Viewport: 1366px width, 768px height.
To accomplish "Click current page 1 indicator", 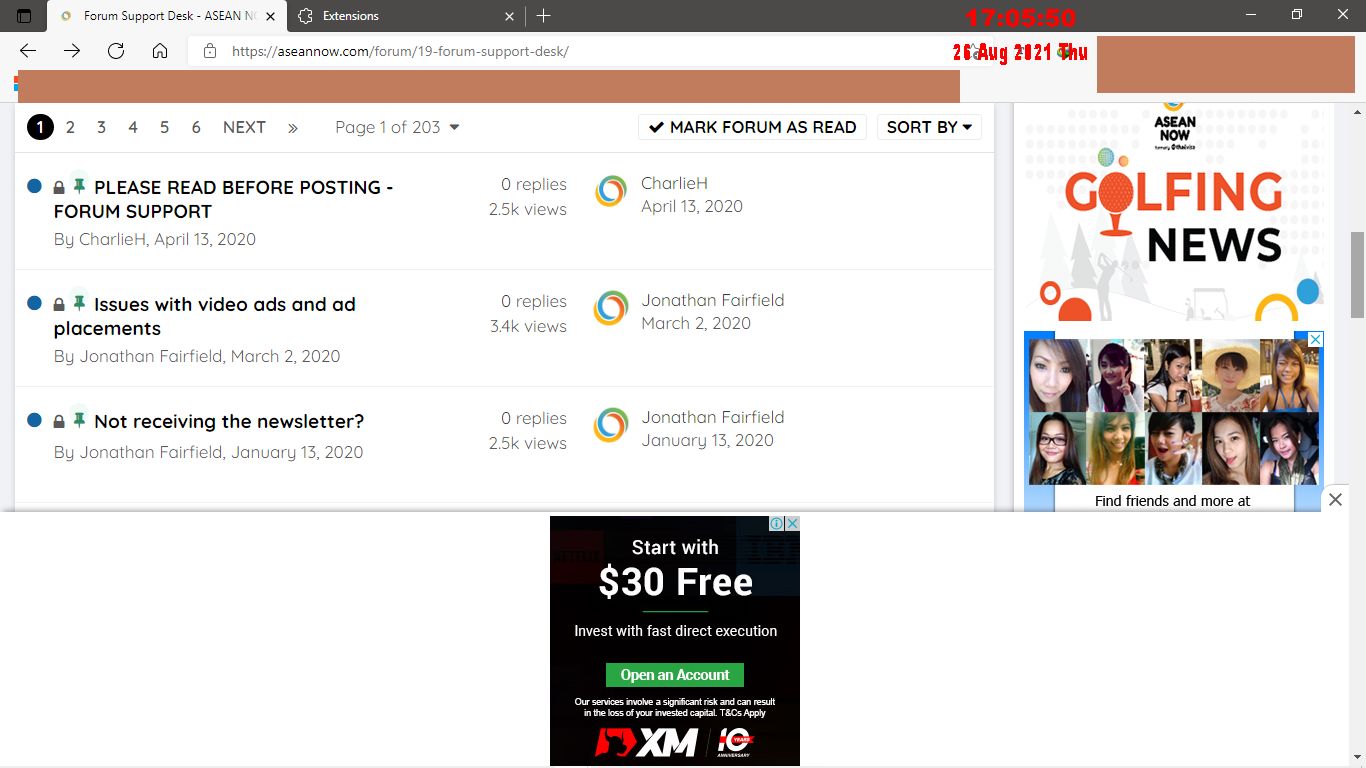I will 40,127.
